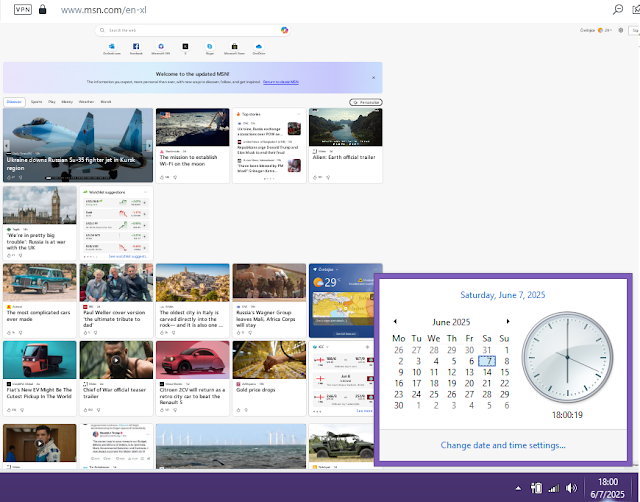Viewport: 640px width, 502px height.
Task: Click the Personalize button
Action: (366, 102)
